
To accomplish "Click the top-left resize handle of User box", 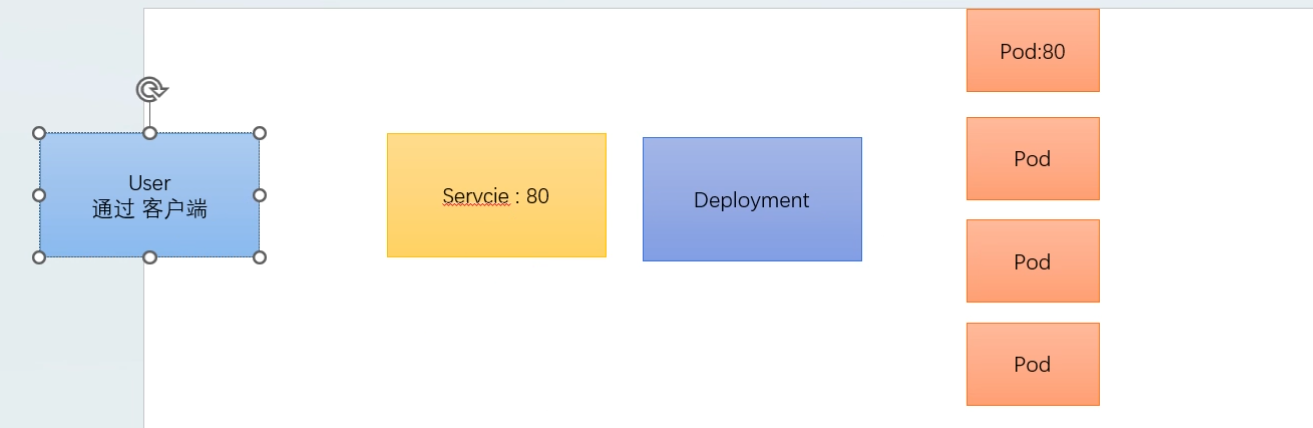I will (x=40, y=133).
